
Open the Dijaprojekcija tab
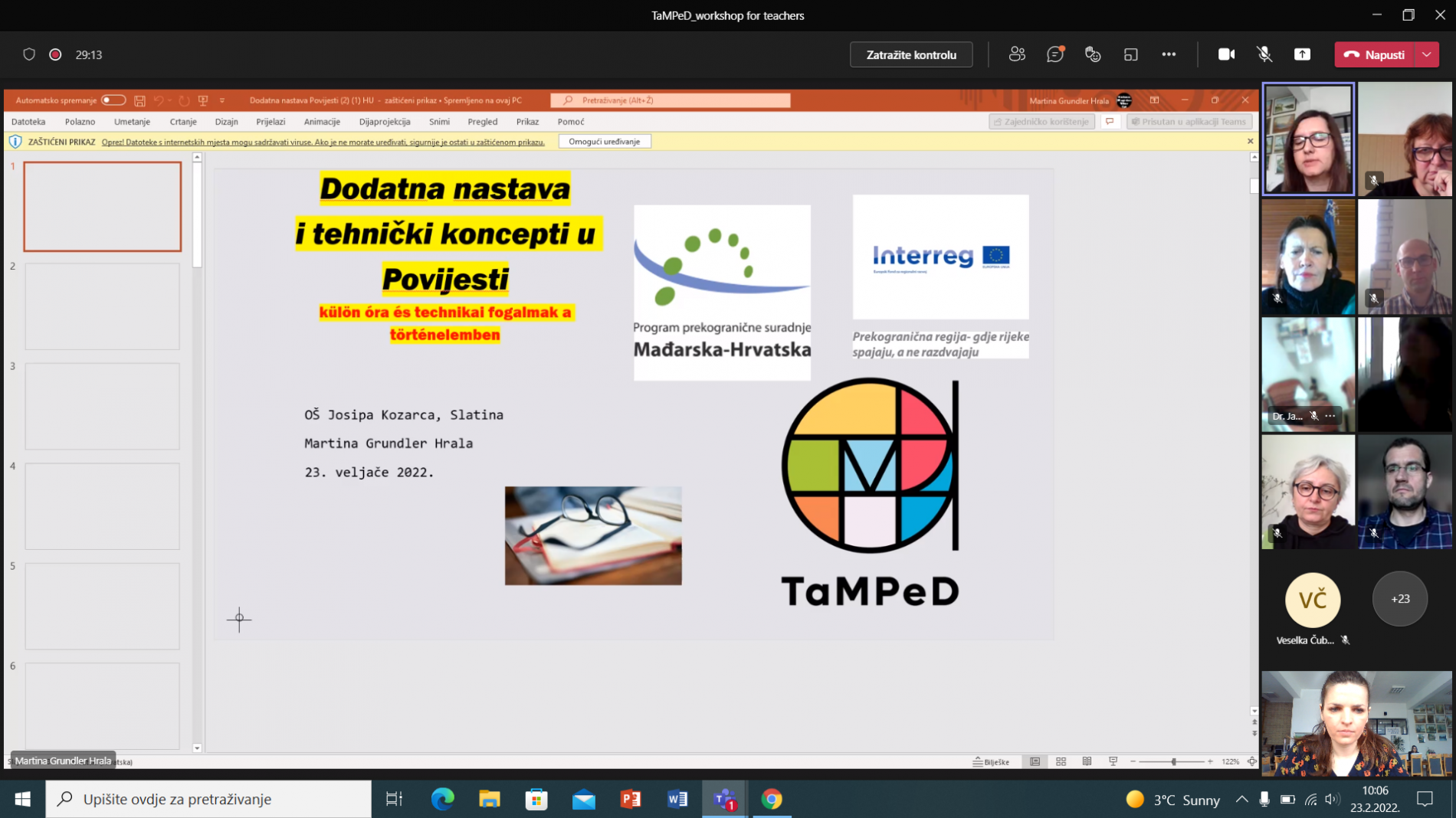coord(385,122)
